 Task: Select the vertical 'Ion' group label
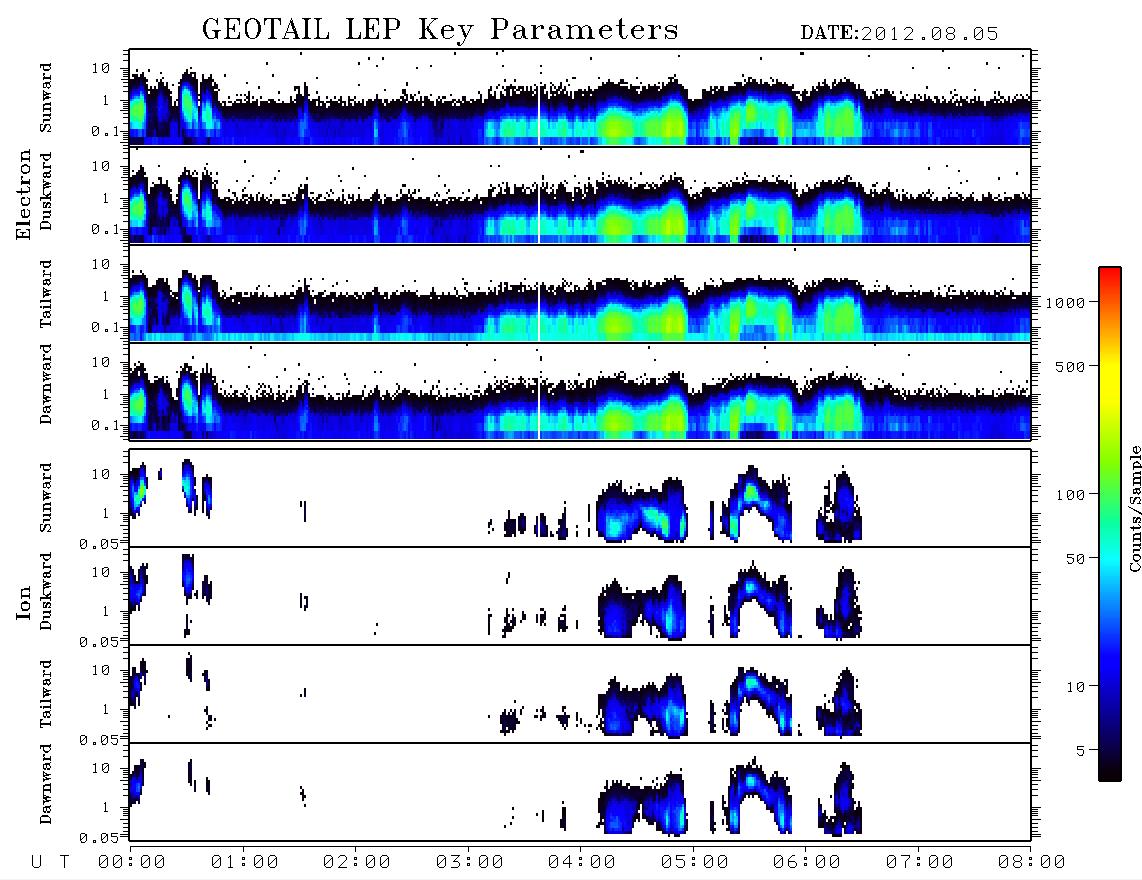point(23,602)
